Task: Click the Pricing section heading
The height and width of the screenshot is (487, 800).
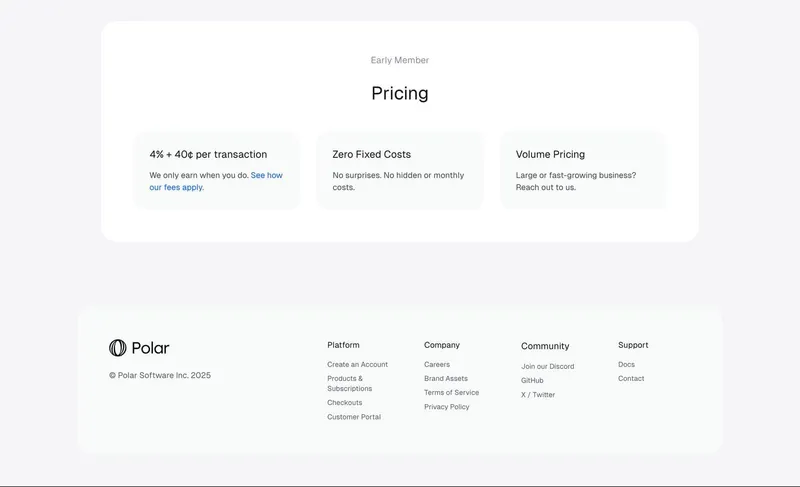Action: 399,93
